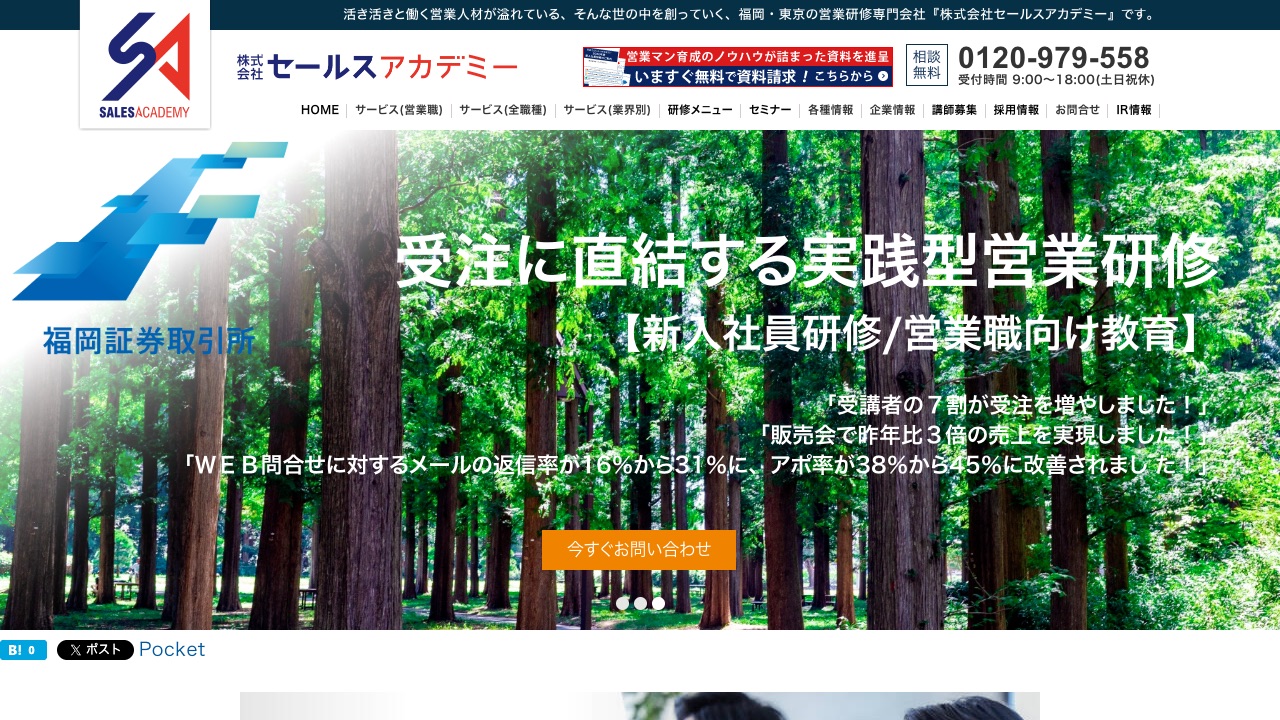Open the free document request banner
This screenshot has width=1280, height=720.
738,67
